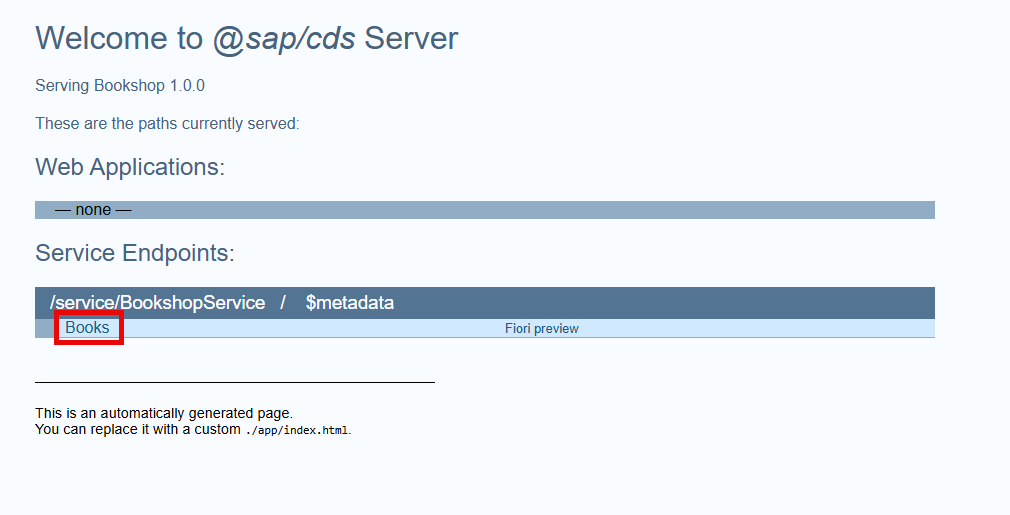Screen dimensions: 1010x515
Task: Click the './app/index.html' code text
Action: tap(297, 430)
